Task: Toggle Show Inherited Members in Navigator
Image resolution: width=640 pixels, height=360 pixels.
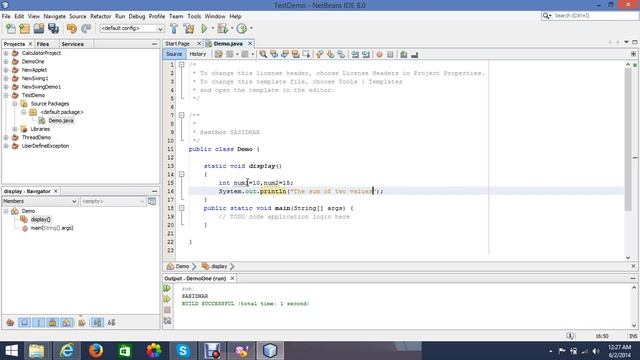Action: (11, 322)
